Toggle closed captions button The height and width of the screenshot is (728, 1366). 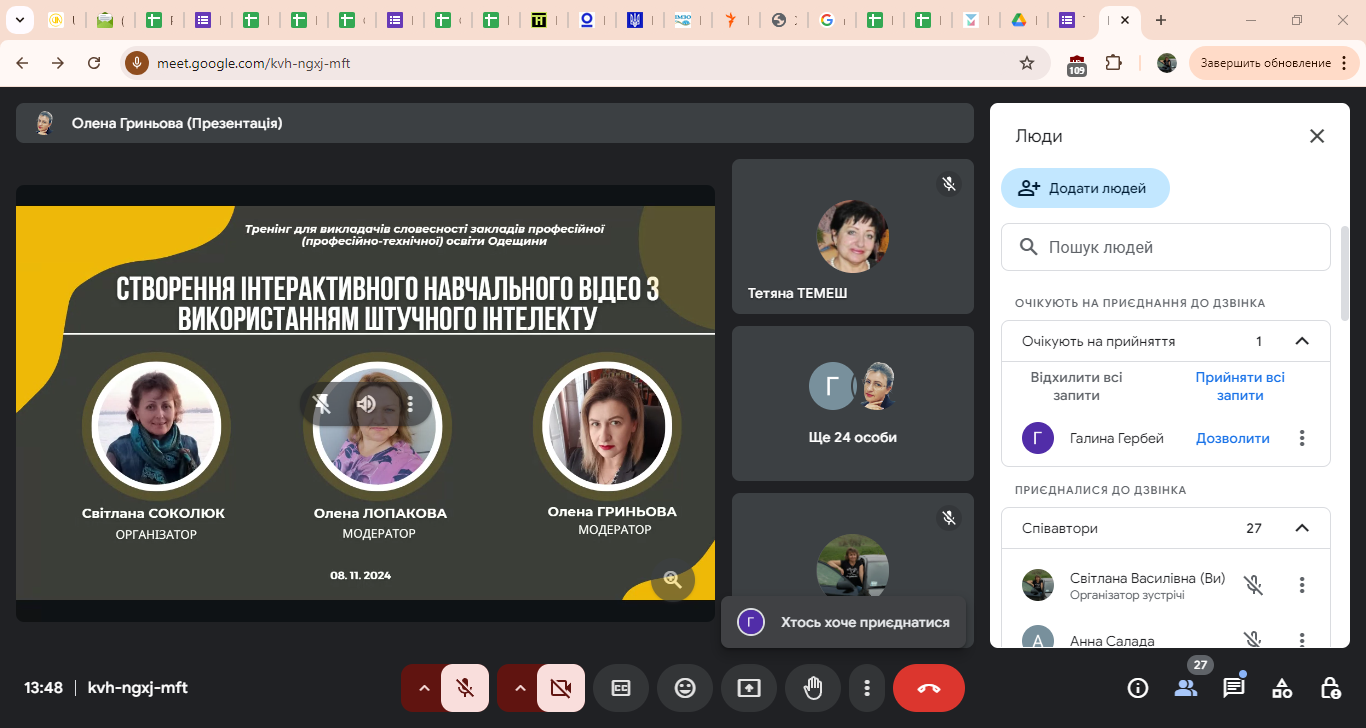621,688
